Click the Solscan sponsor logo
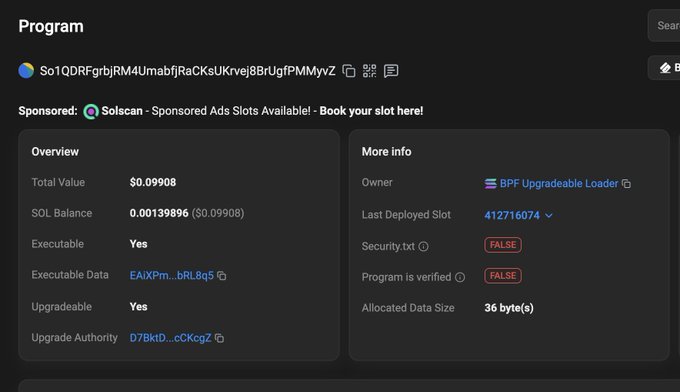 pyautogui.click(x=91, y=111)
